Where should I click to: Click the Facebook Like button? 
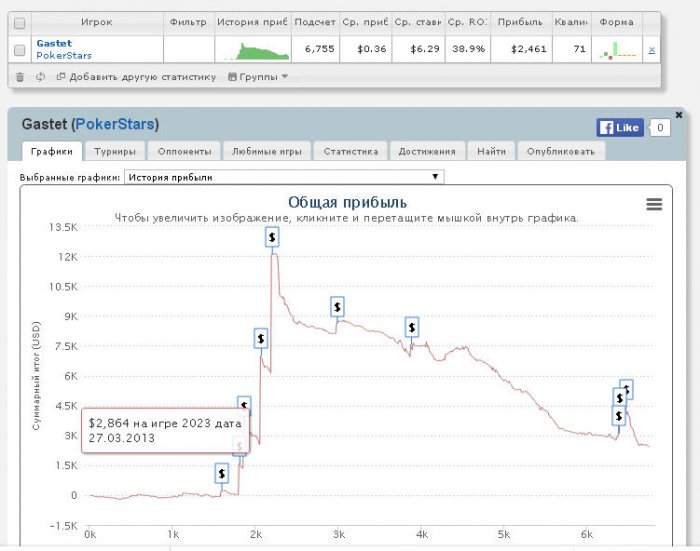pos(620,128)
